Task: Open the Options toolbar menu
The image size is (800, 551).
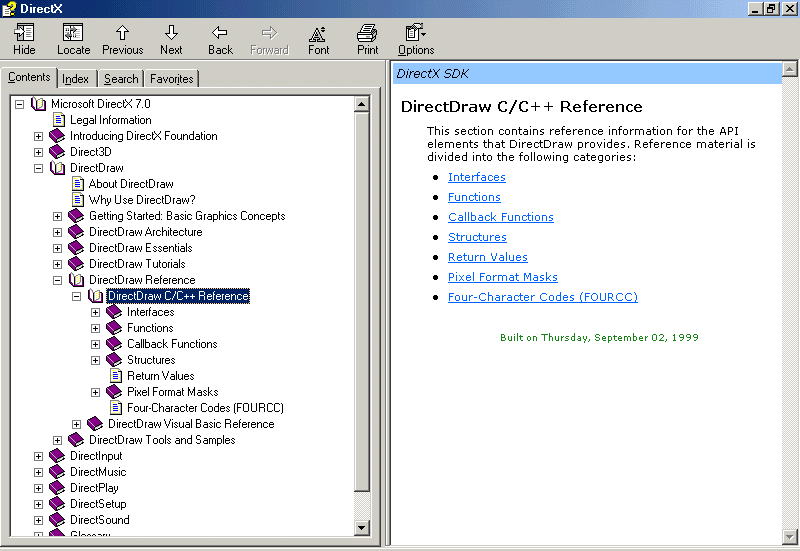Action: point(415,33)
